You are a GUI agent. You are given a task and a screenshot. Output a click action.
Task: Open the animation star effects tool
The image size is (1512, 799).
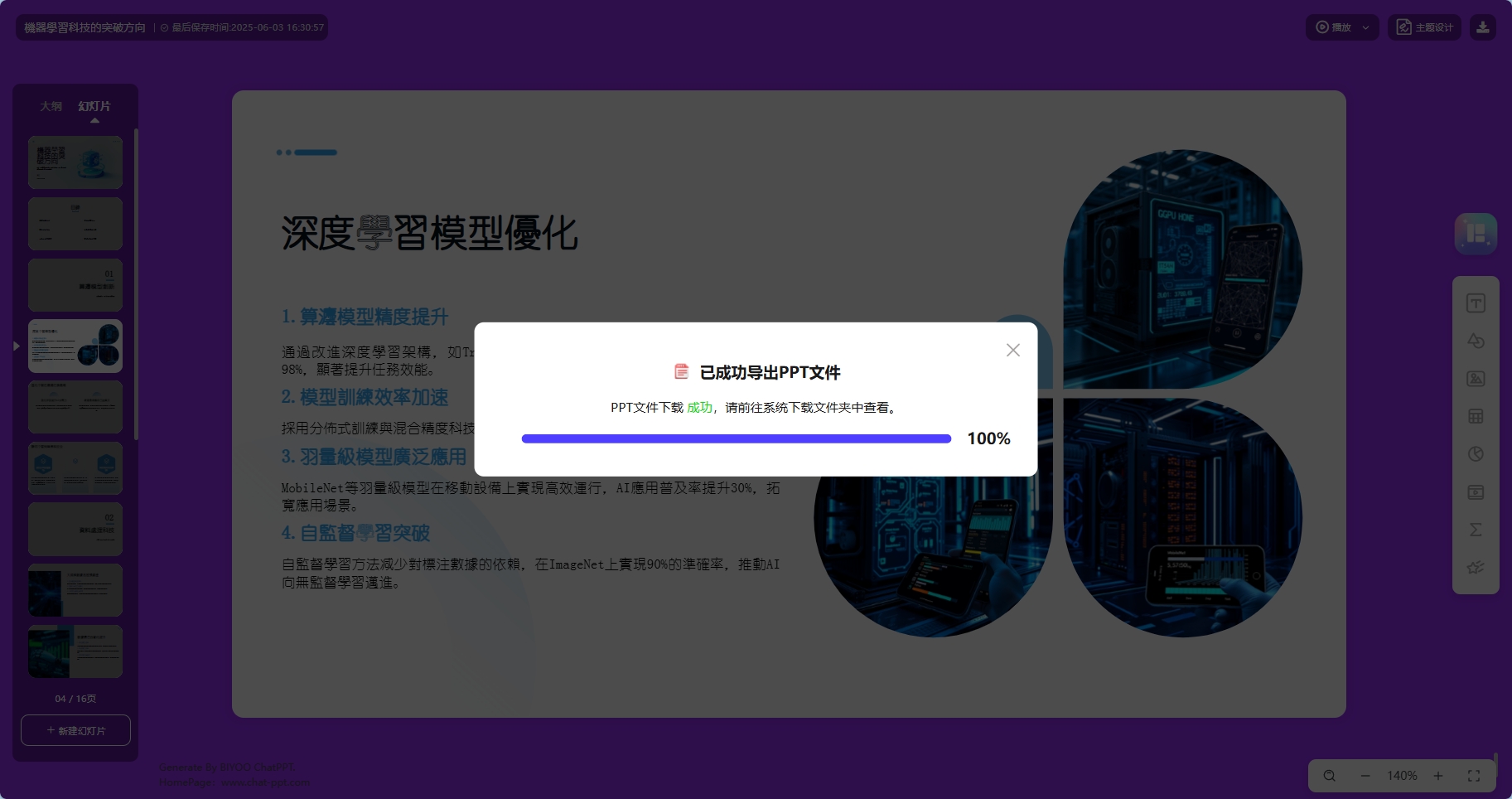(x=1476, y=568)
